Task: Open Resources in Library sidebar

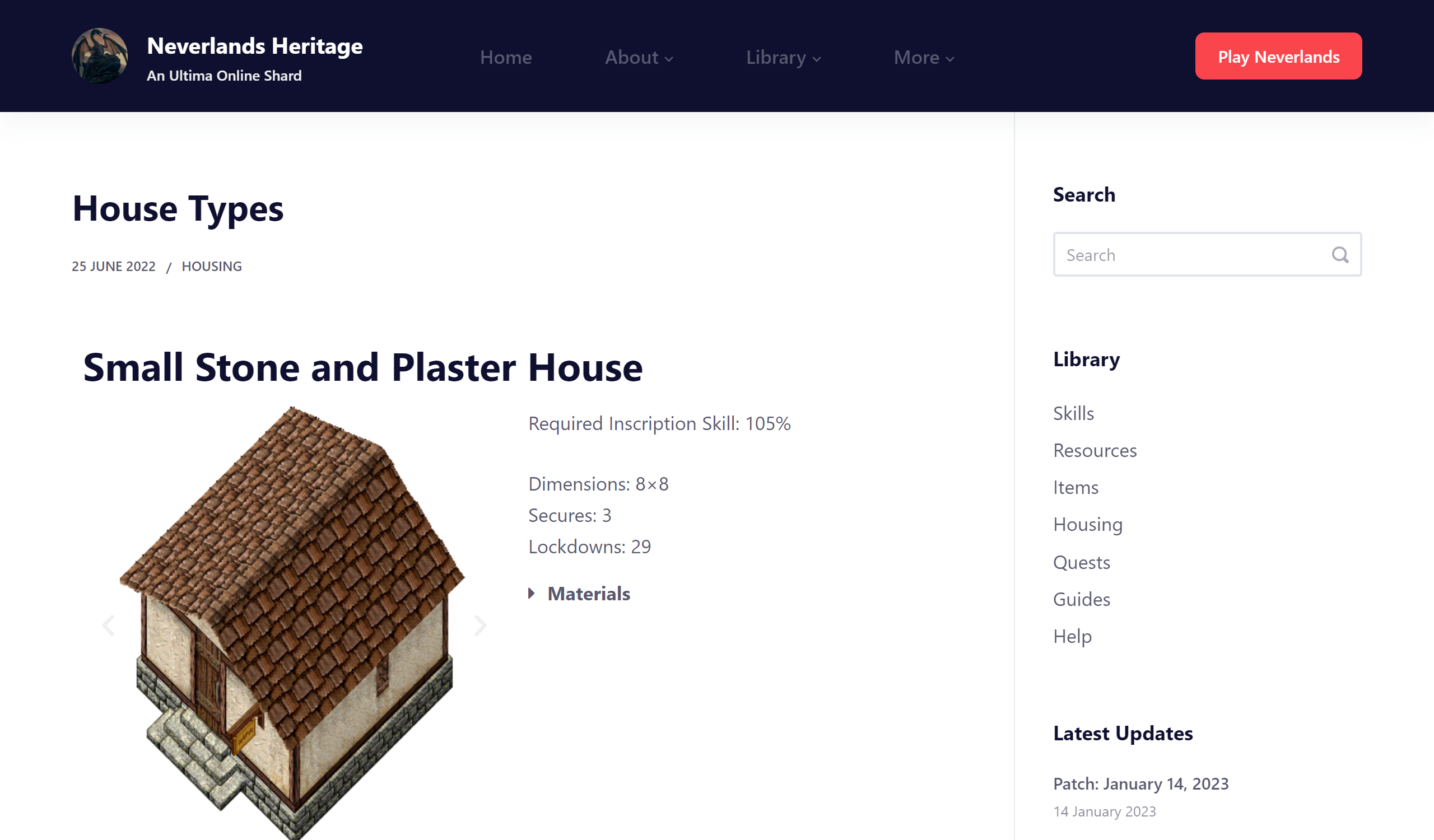Action: (1095, 450)
